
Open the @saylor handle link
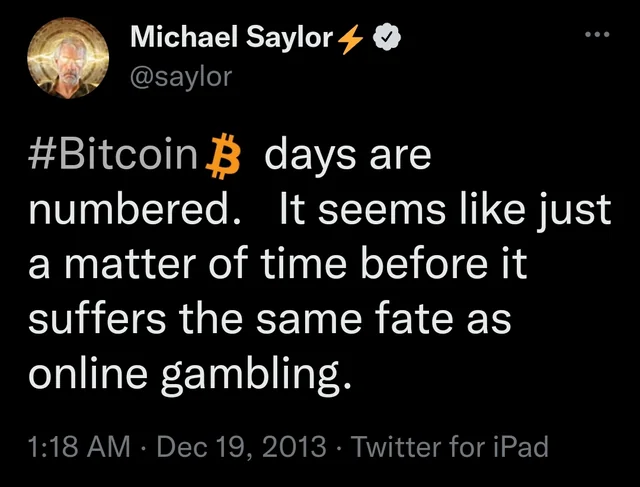click(x=181, y=76)
